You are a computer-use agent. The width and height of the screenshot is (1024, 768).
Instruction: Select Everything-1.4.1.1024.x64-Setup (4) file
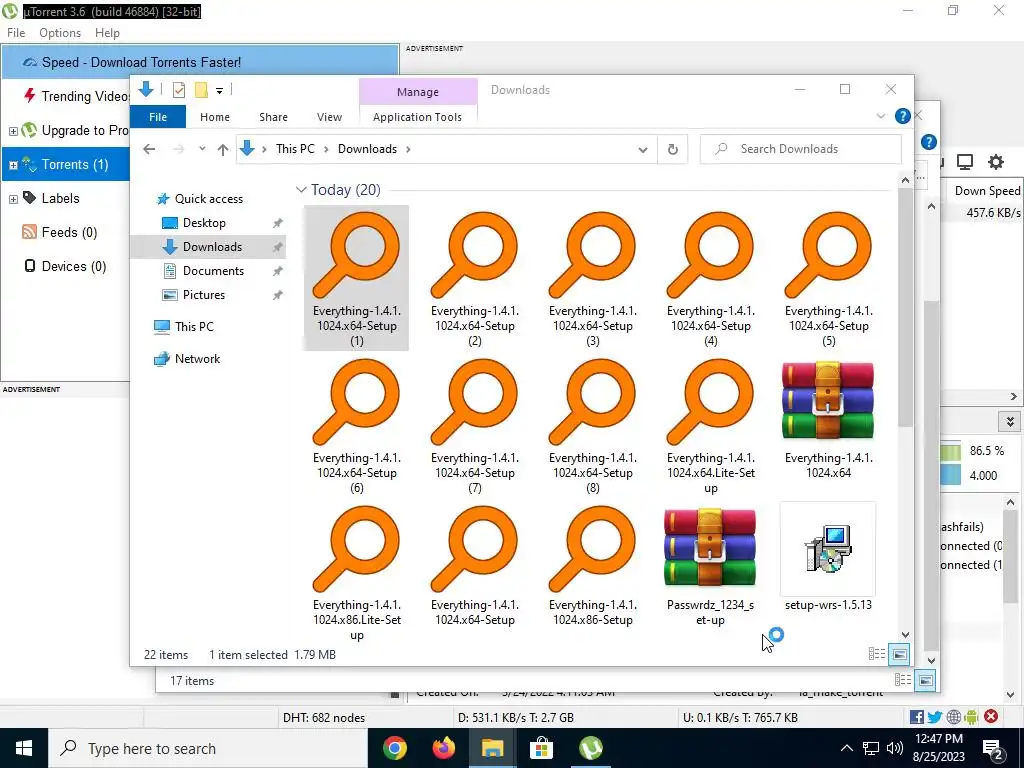tap(711, 279)
